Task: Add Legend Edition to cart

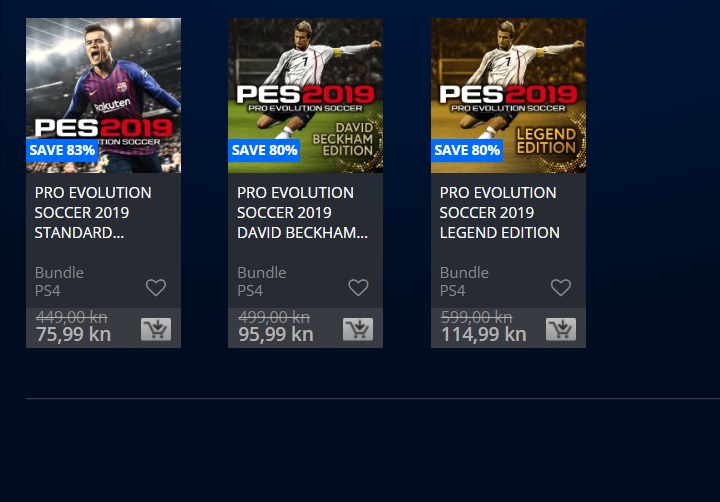Action: click(x=561, y=329)
